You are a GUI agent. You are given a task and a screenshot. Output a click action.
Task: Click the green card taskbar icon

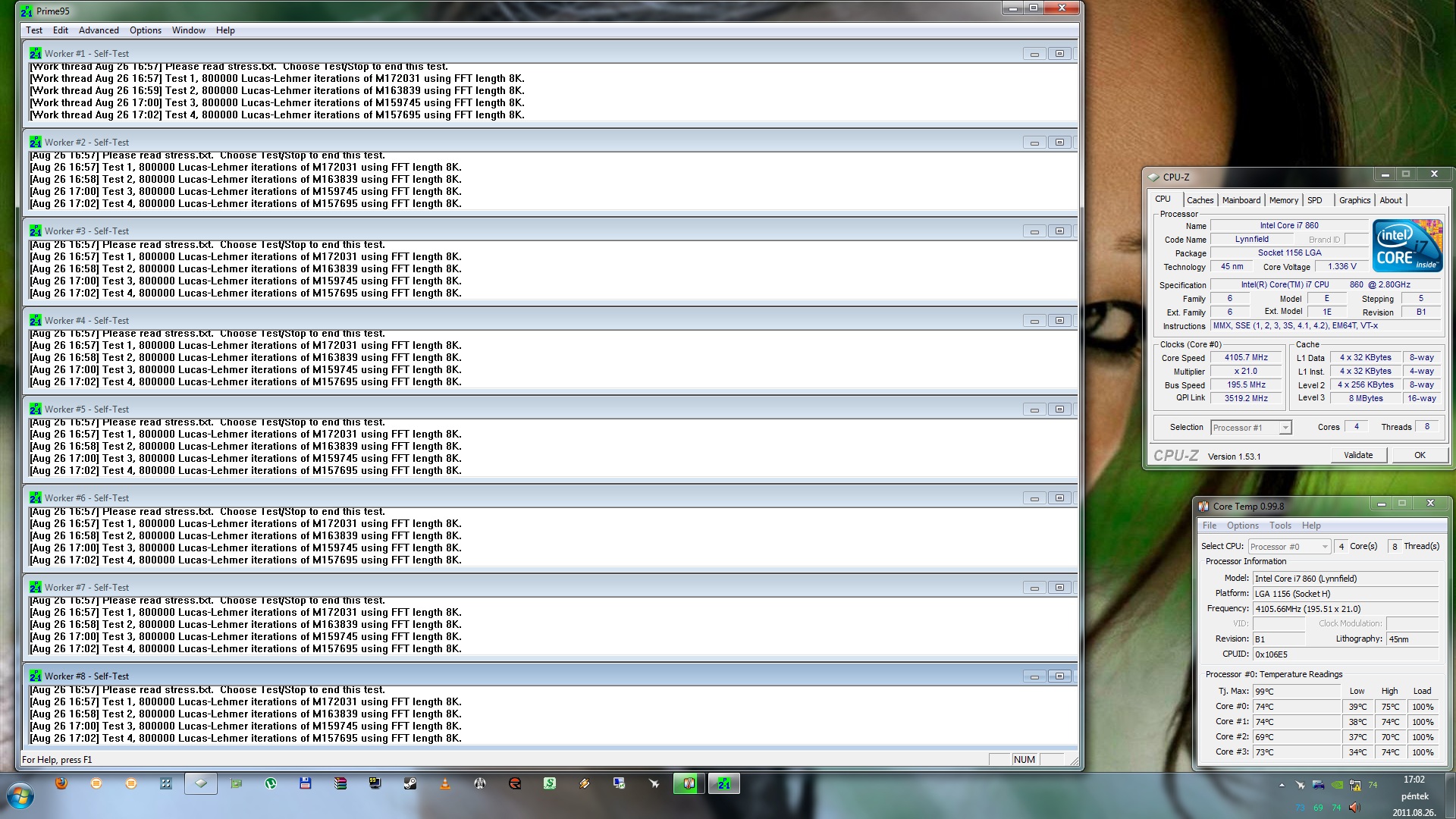pyautogui.click(x=236, y=783)
